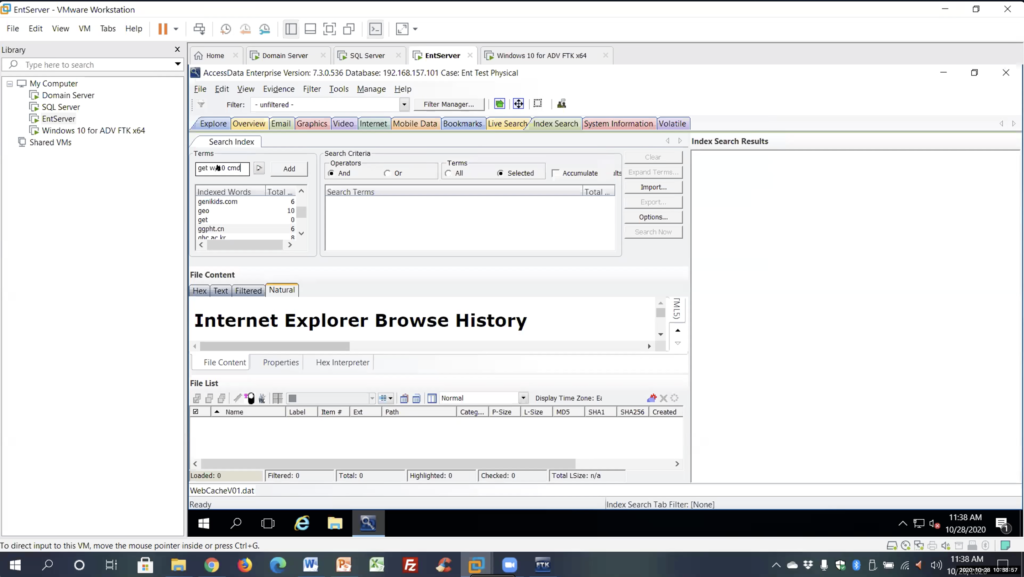Click the mouse-shaped icon in File List toolbar

coord(250,398)
